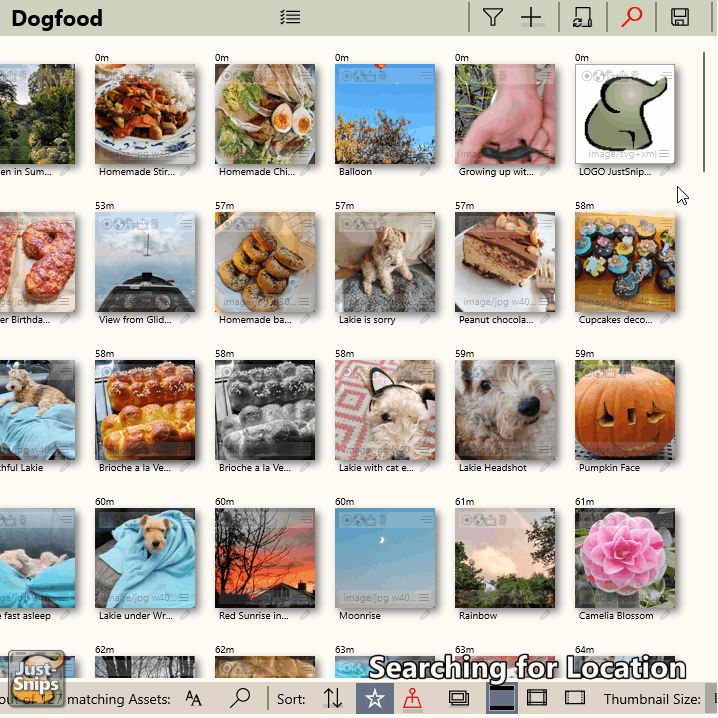Toggle the sort direction arrows
Image resolution: width=718 pixels, height=718 pixels.
click(x=333, y=698)
